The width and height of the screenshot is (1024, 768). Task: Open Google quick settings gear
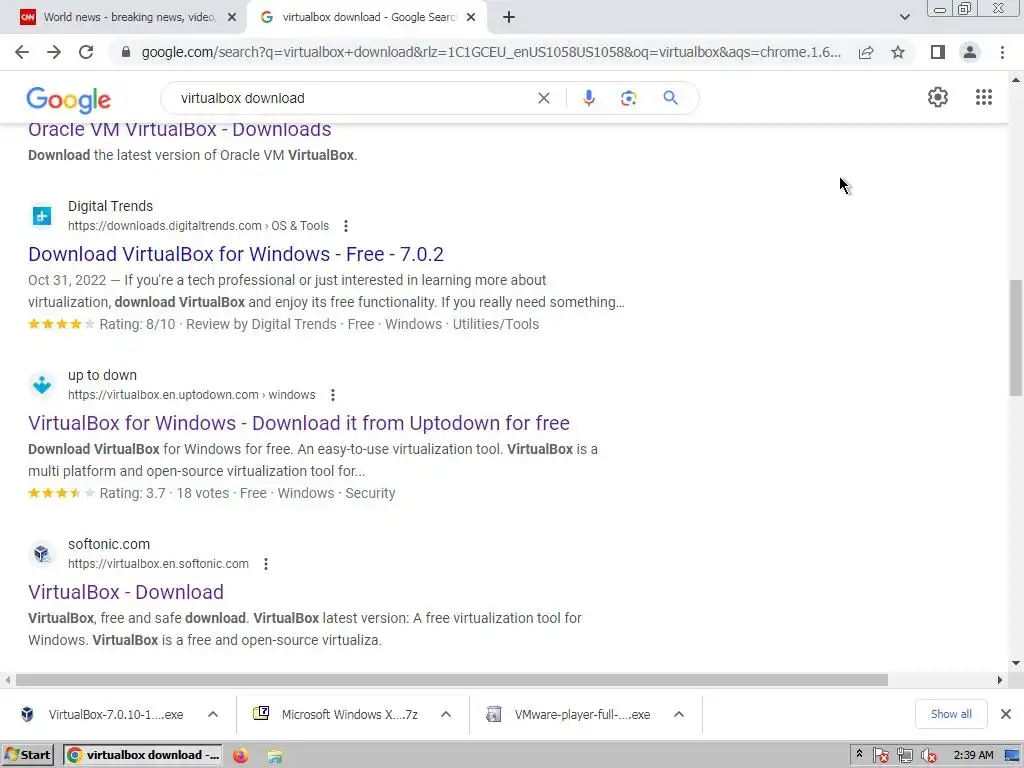(938, 97)
